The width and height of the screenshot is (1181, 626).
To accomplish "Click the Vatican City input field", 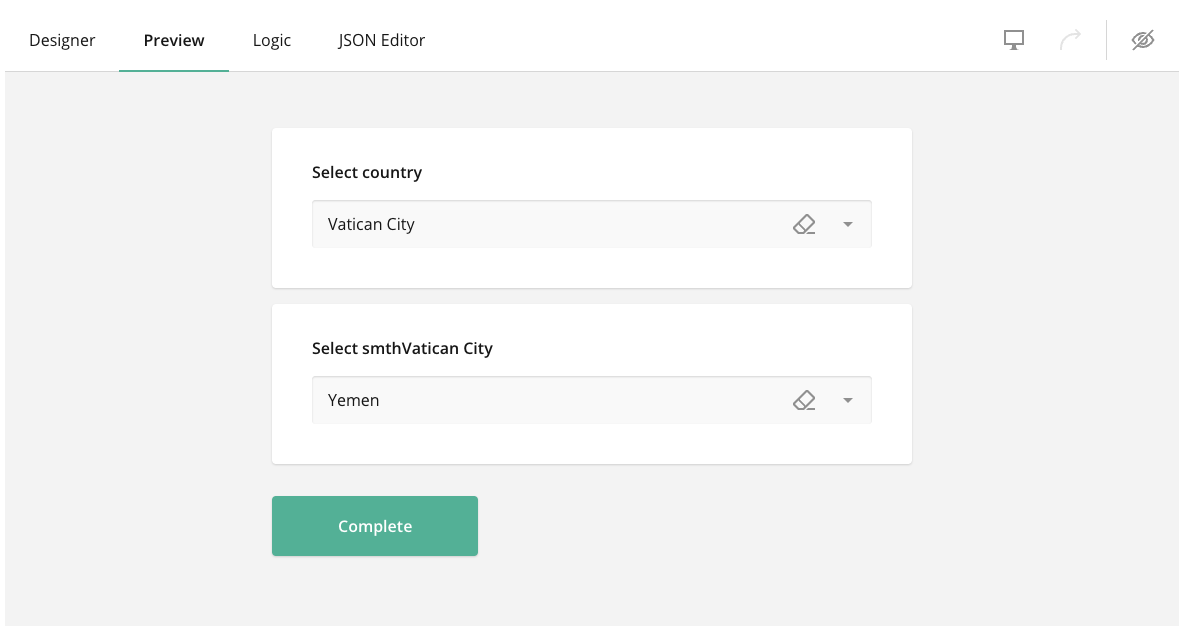I will [550, 224].
